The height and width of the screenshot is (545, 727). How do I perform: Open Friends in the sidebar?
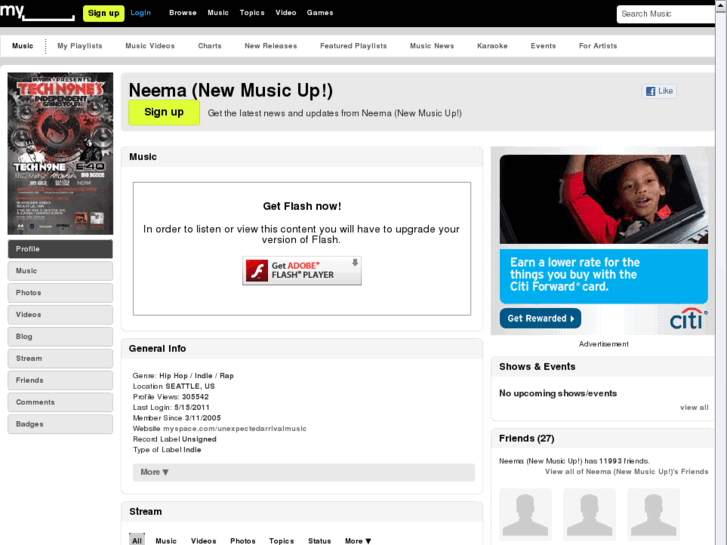60,380
